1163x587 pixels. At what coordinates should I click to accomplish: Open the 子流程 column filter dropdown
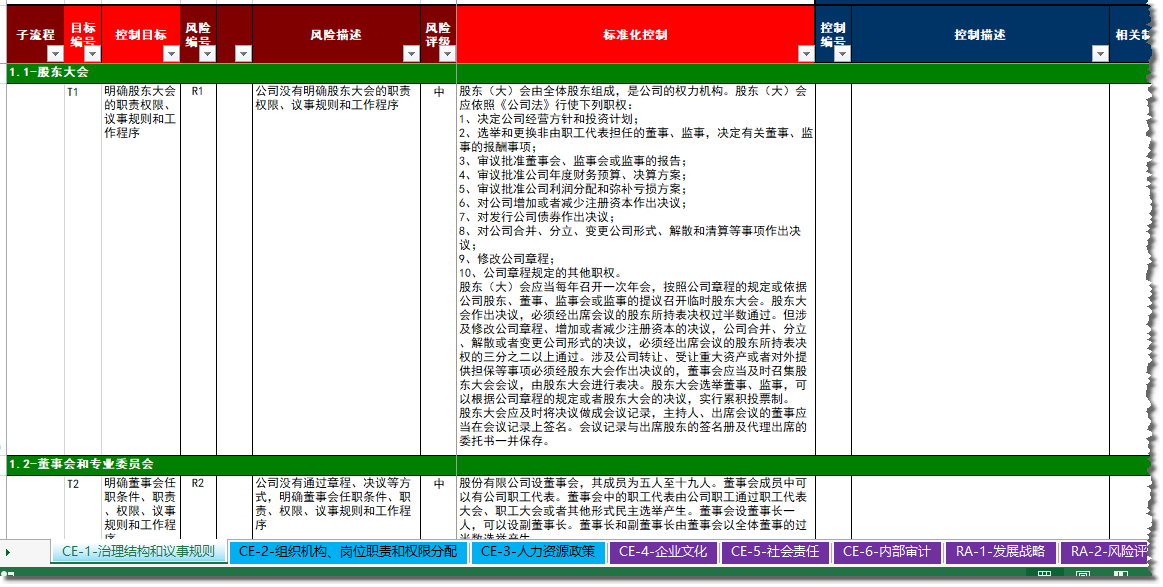click(55, 54)
